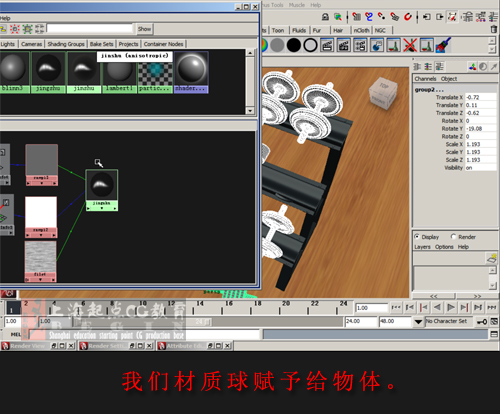500x414 pixels.
Task: Click the red X crossed-out shelf icon
Action: point(410,45)
